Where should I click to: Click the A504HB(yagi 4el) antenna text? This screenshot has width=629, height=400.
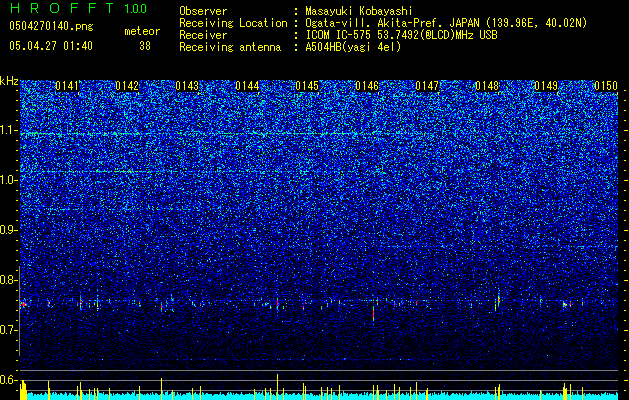pyautogui.click(x=353, y=47)
